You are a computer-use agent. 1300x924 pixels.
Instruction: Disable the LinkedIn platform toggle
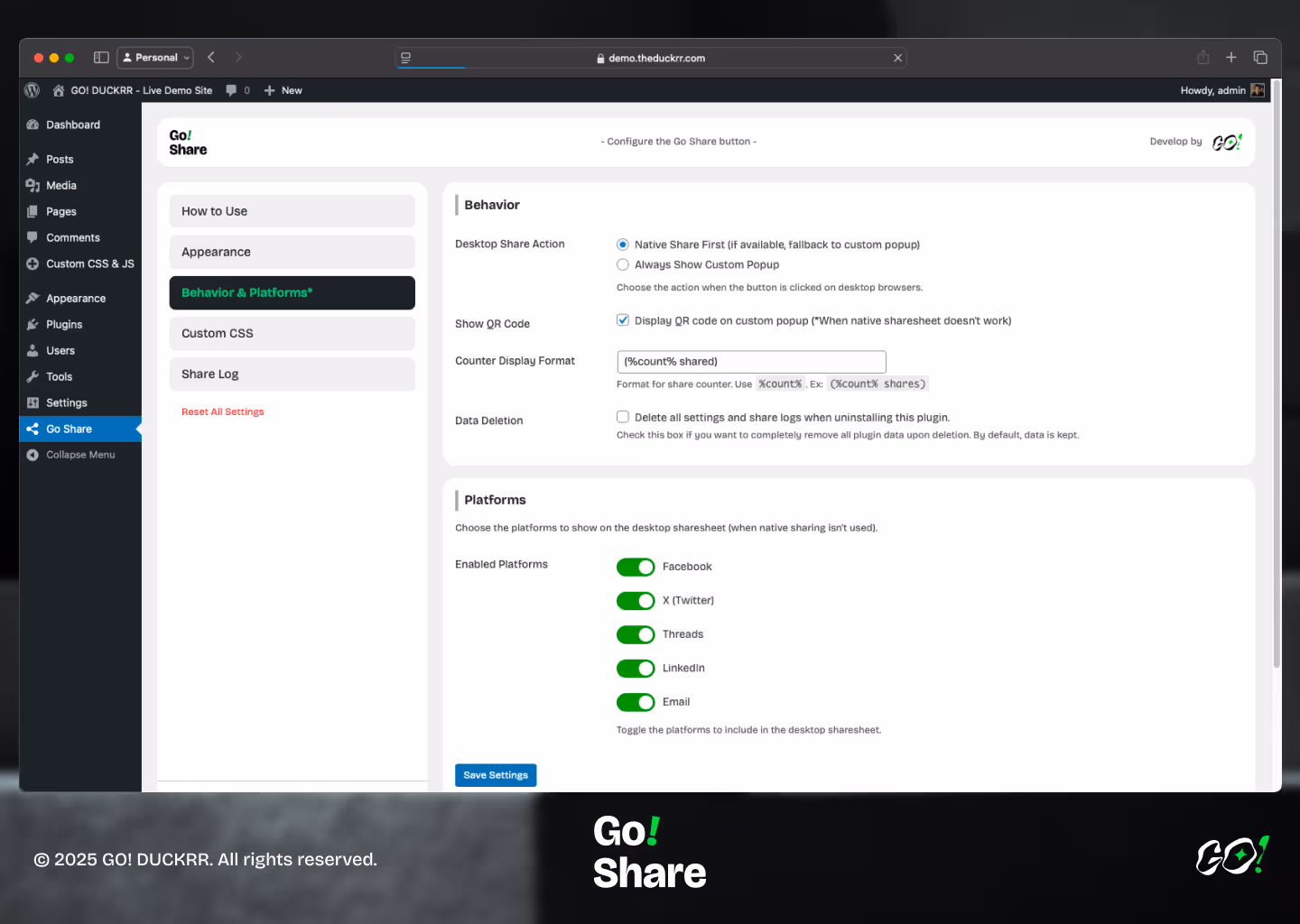636,669
